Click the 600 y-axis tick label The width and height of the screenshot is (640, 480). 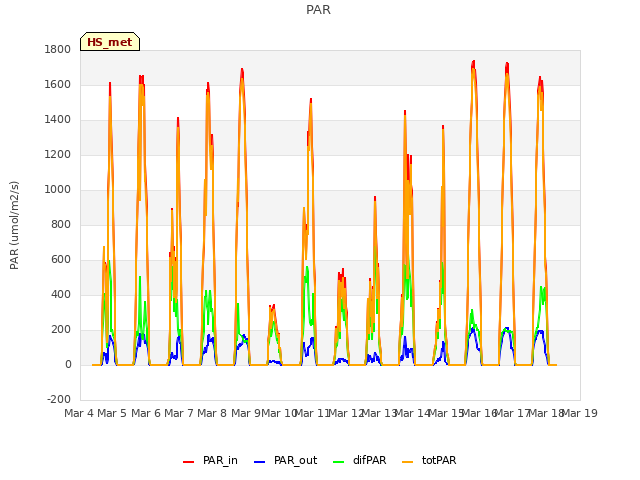click(61, 260)
